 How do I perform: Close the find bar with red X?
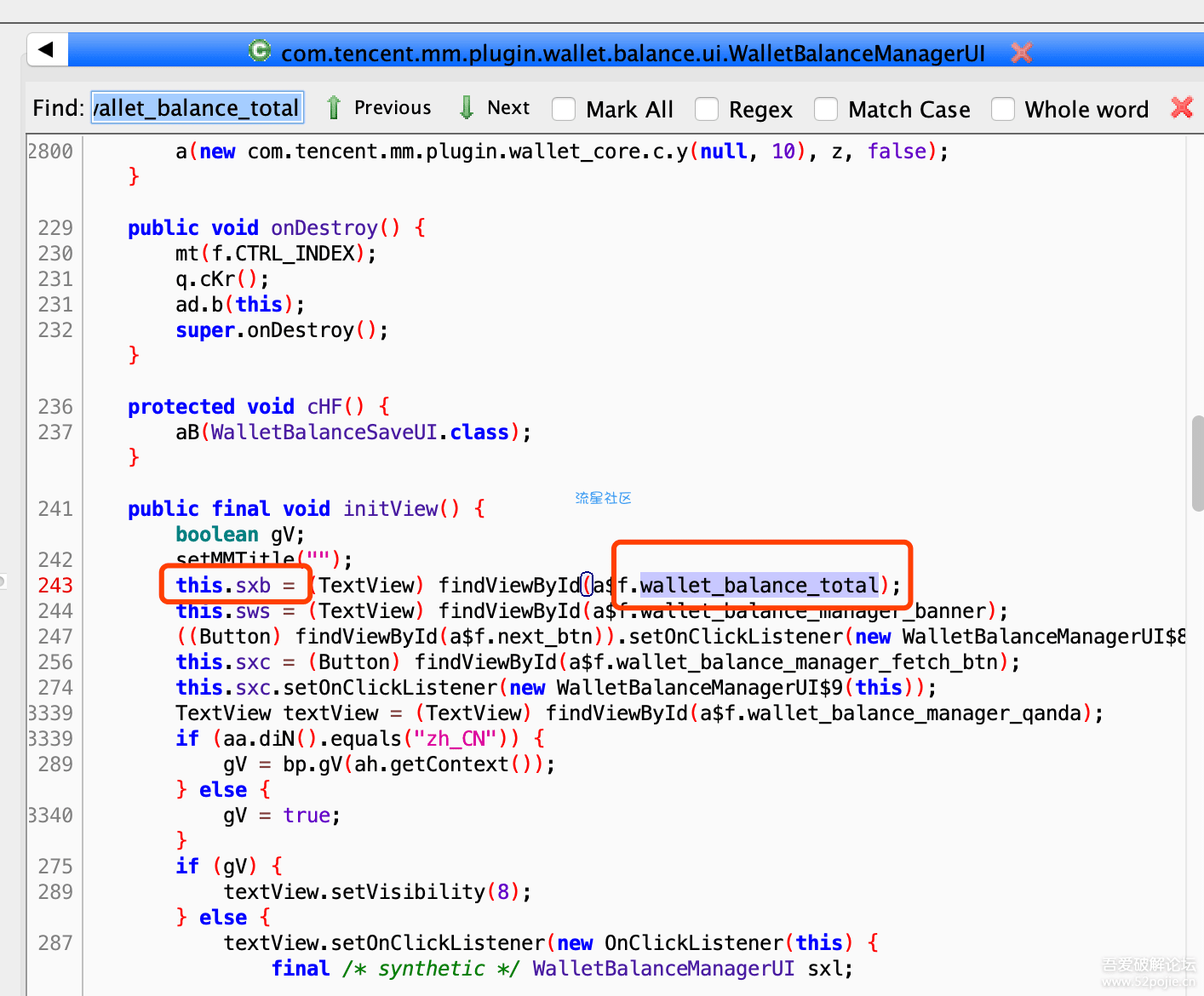point(1182,107)
